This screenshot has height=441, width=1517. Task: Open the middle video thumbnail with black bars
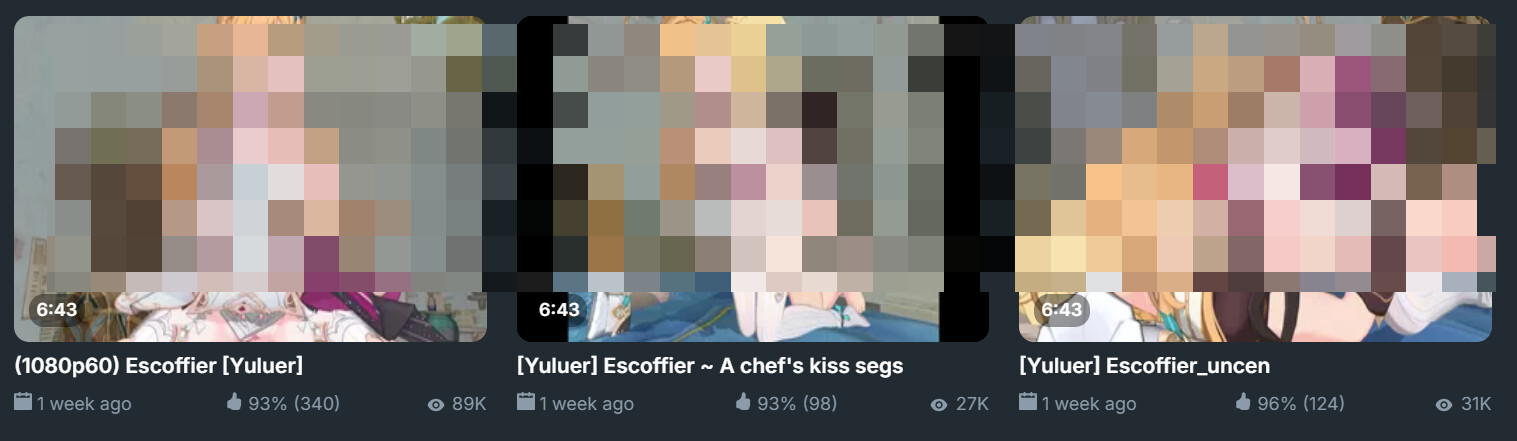point(752,178)
